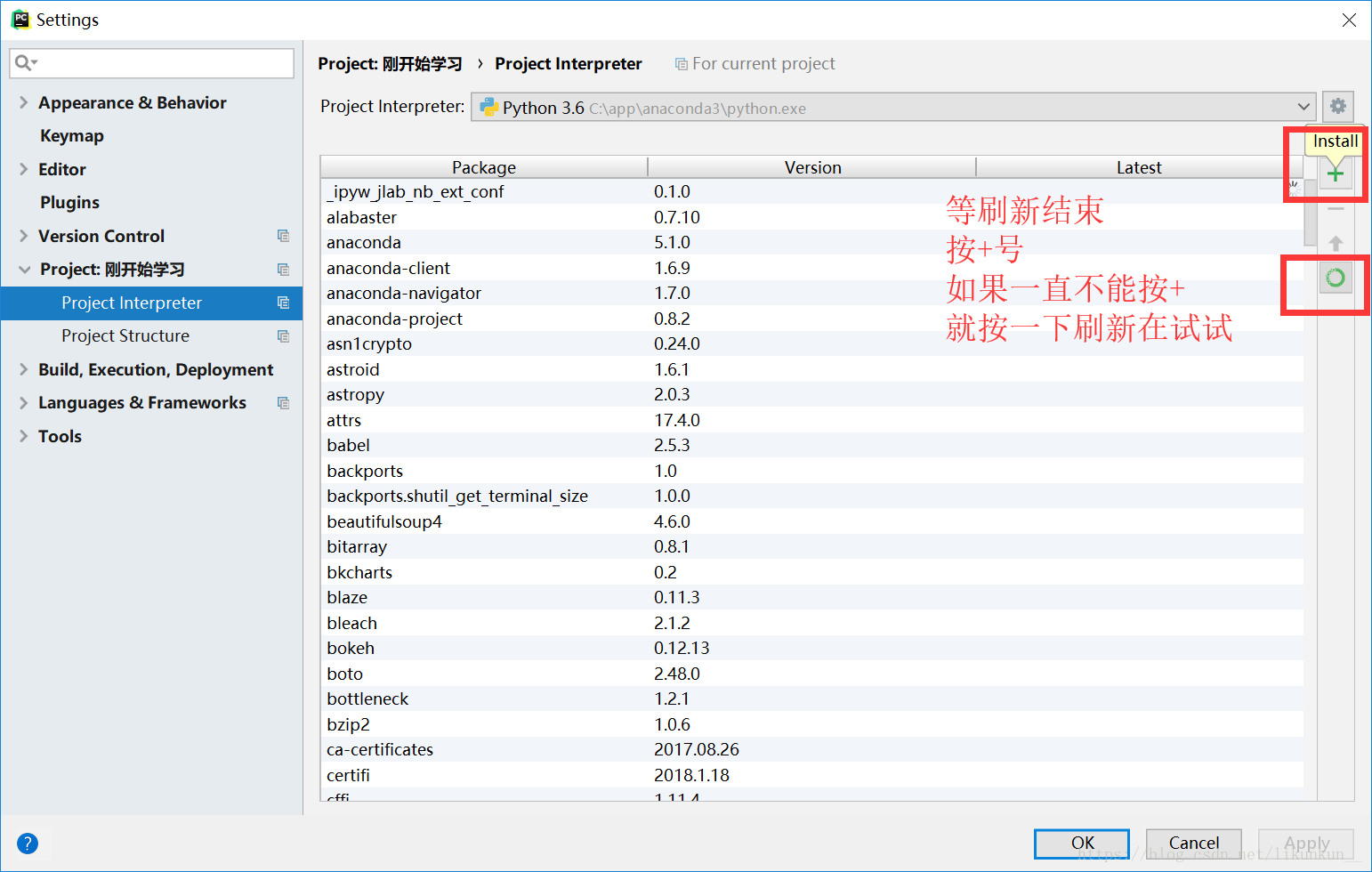Viewport: 1372px width, 872px height.
Task: Select the boto package row
Action: [811, 674]
